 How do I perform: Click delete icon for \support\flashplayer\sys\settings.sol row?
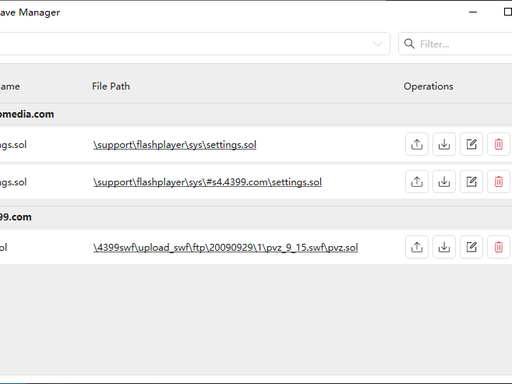point(499,144)
